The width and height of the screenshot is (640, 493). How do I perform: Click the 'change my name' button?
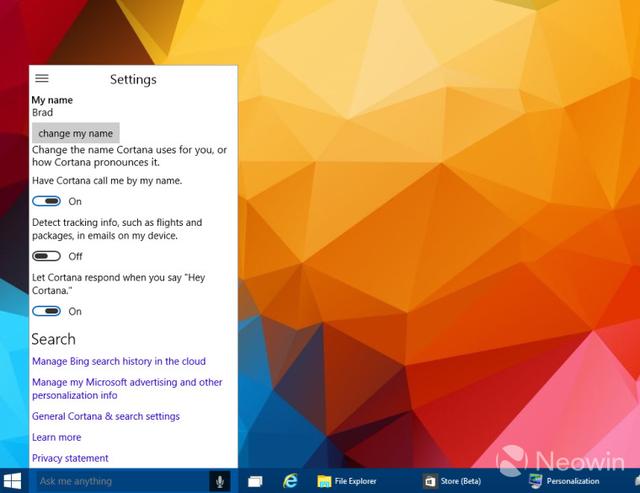click(x=76, y=133)
